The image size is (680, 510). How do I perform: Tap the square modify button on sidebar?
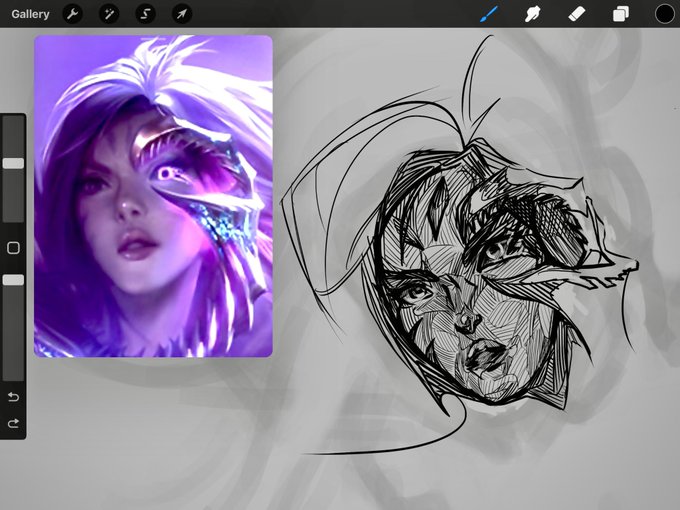[13, 248]
